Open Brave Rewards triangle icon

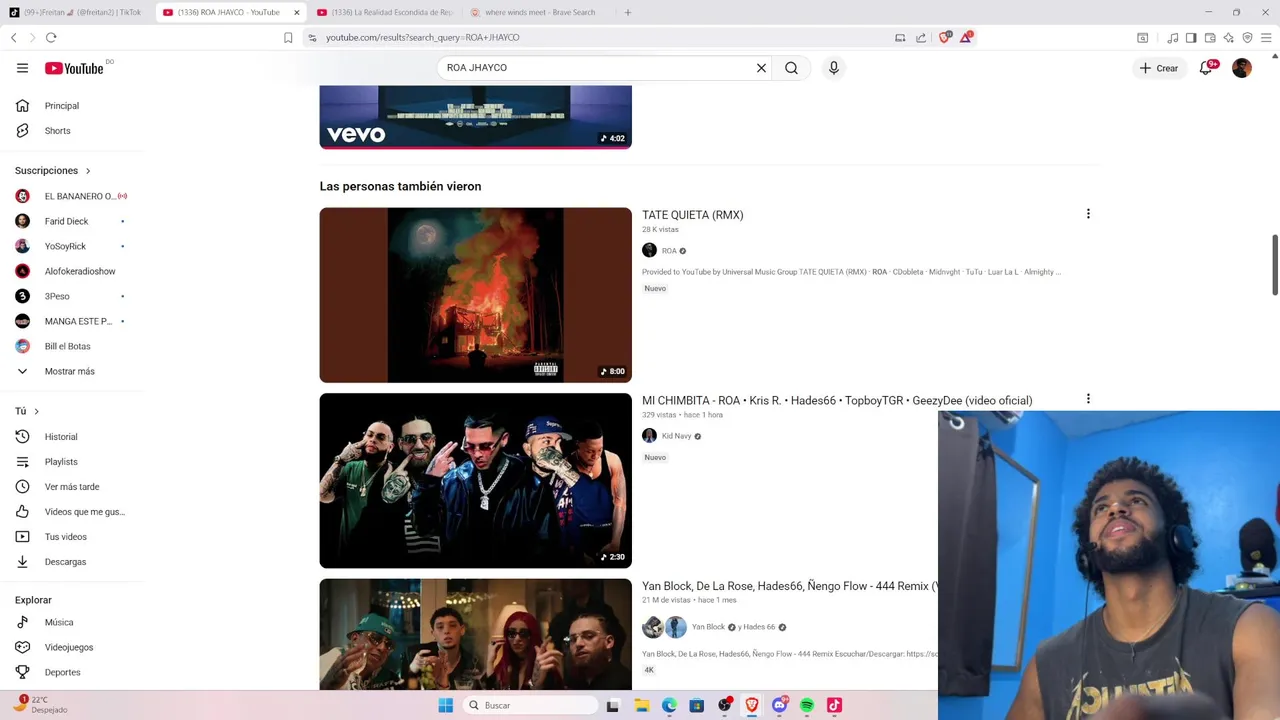click(966, 37)
